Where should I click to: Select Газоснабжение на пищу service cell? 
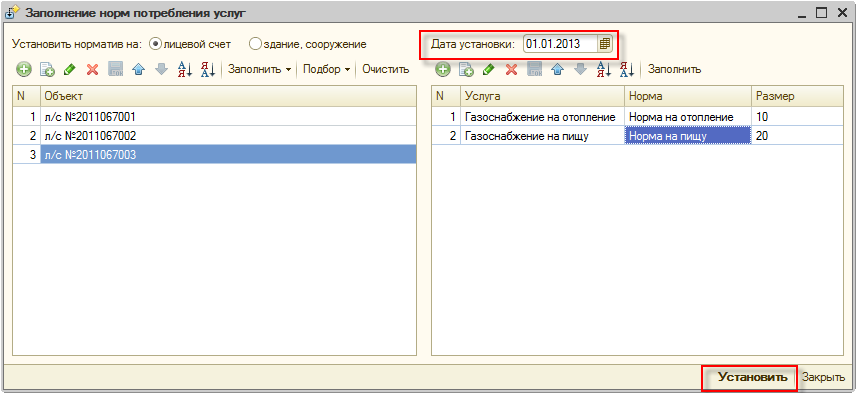tap(542, 136)
